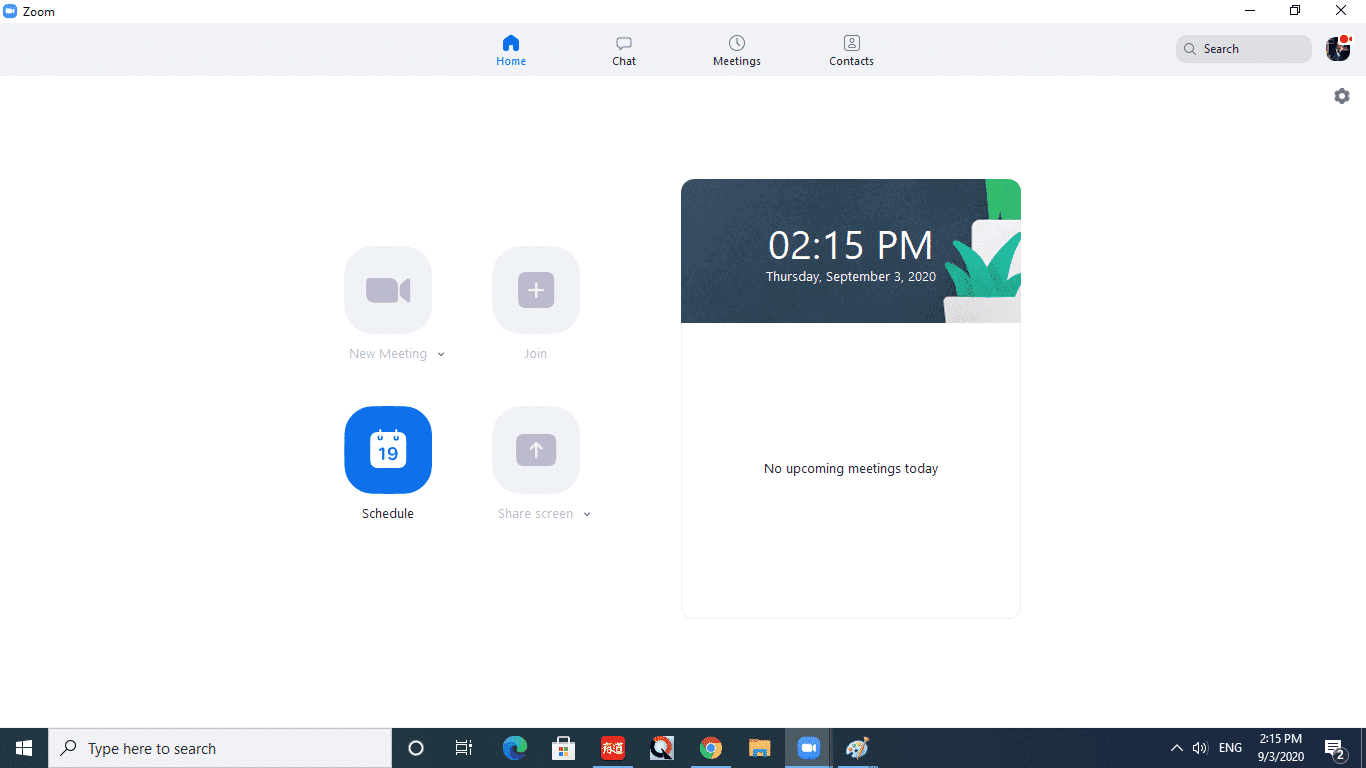Click the Join meeting plus icon
Image resolution: width=1366 pixels, height=768 pixels.
536,290
